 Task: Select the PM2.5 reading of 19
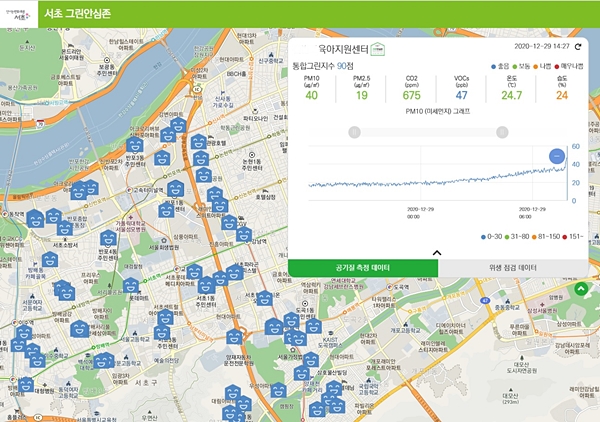[x=361, y=96]
